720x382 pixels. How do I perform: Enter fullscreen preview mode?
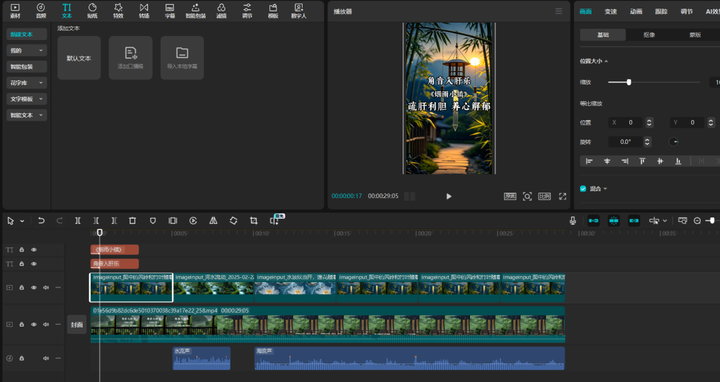tap(562, 197)
